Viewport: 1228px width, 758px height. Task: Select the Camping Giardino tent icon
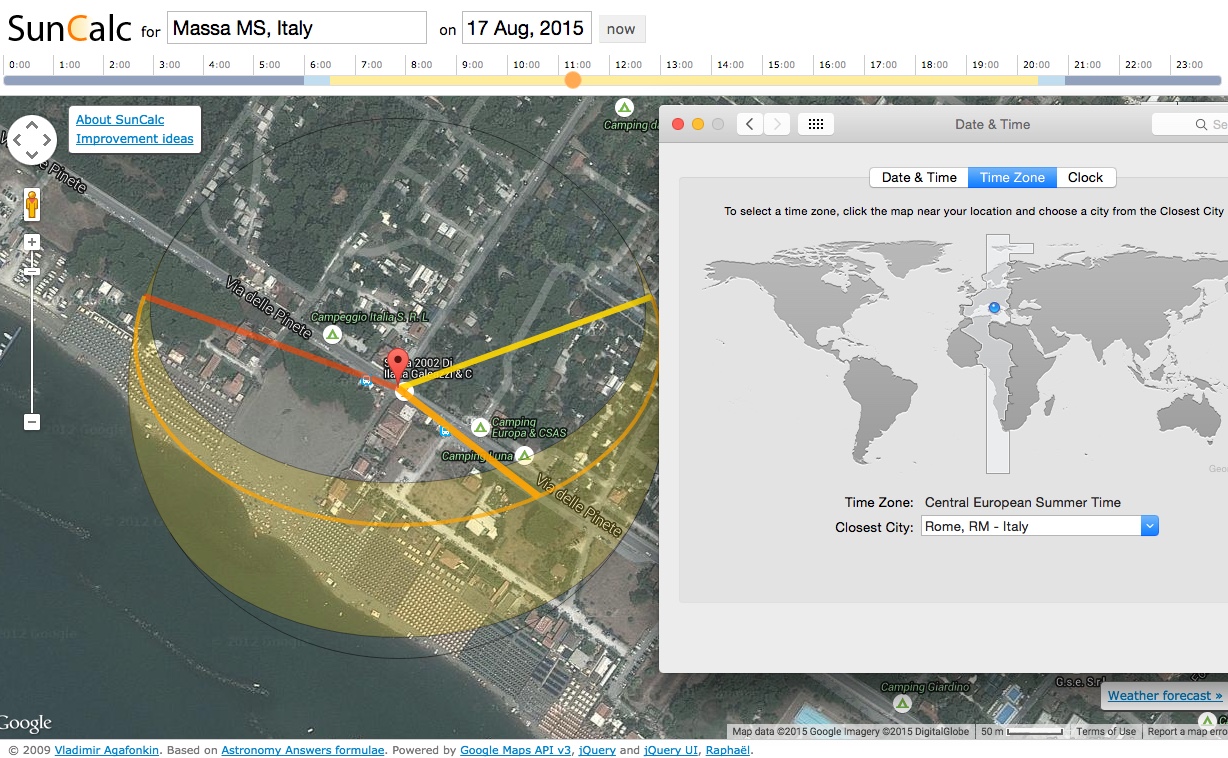point(902,703)
